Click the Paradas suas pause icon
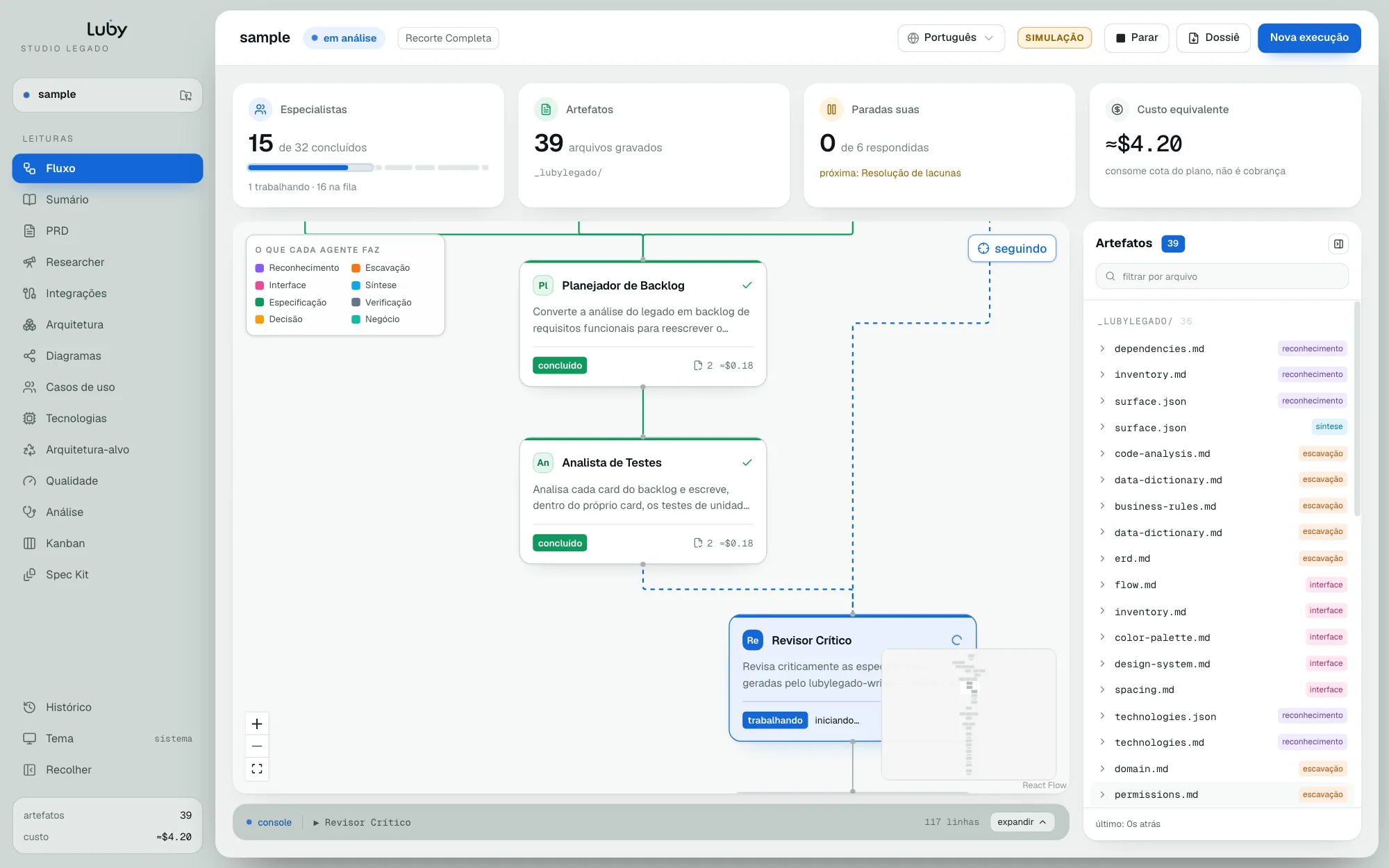Screen dimensions: 1389x868 coord(831,109)
